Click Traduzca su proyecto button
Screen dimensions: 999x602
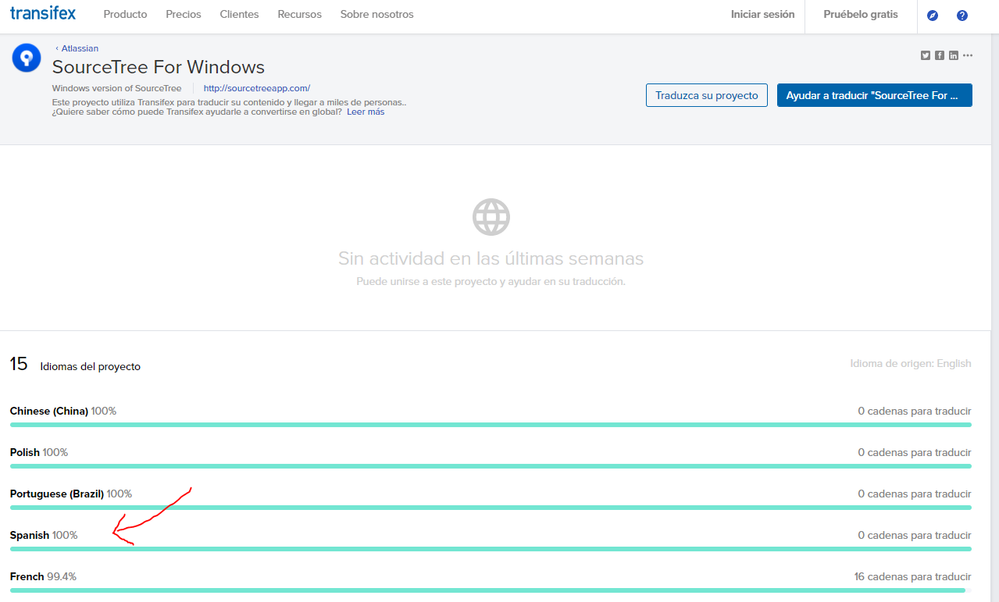[707, 95]
